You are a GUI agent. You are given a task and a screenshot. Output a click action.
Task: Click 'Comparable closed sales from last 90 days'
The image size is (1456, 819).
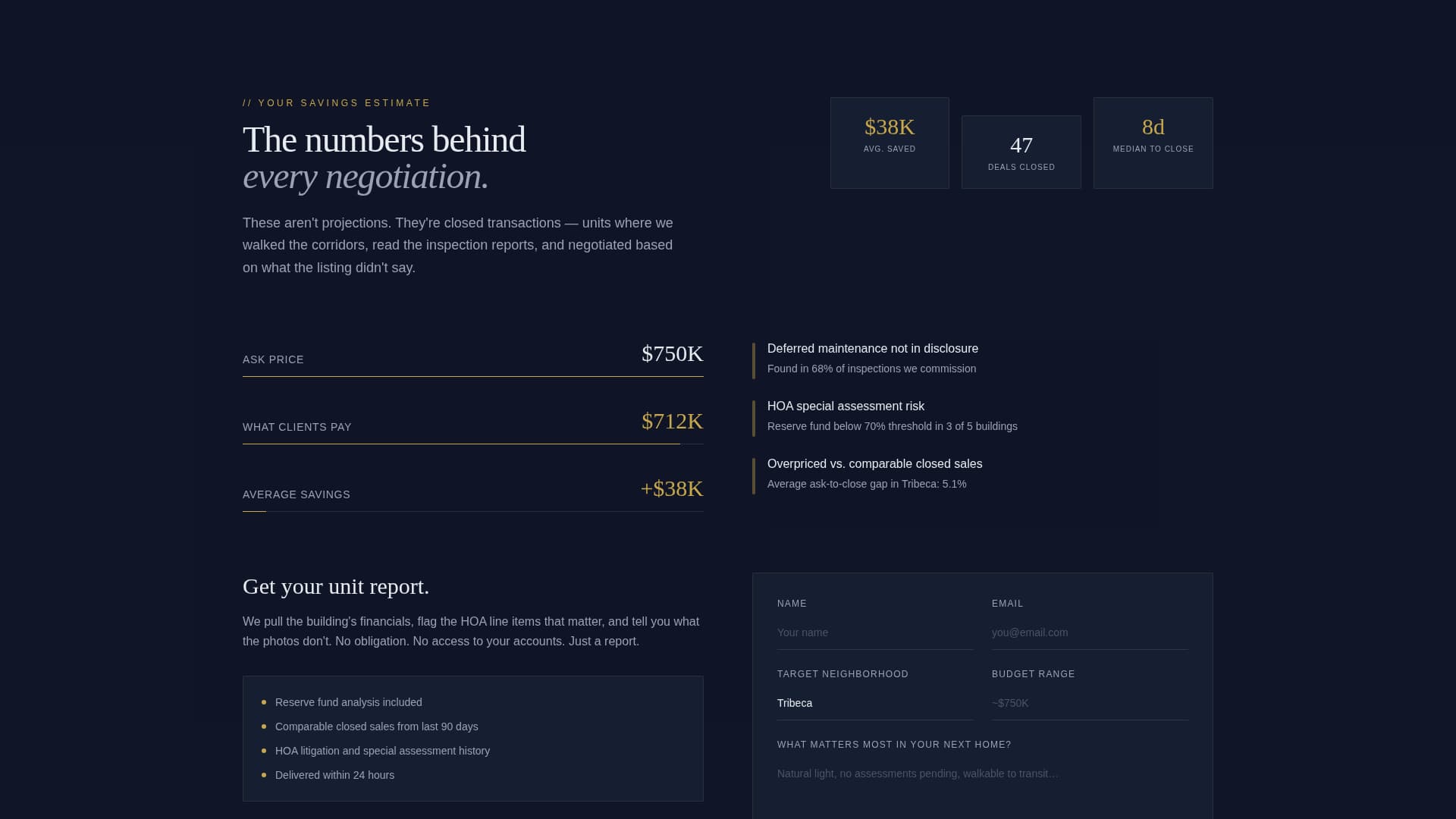click(376, 726)
